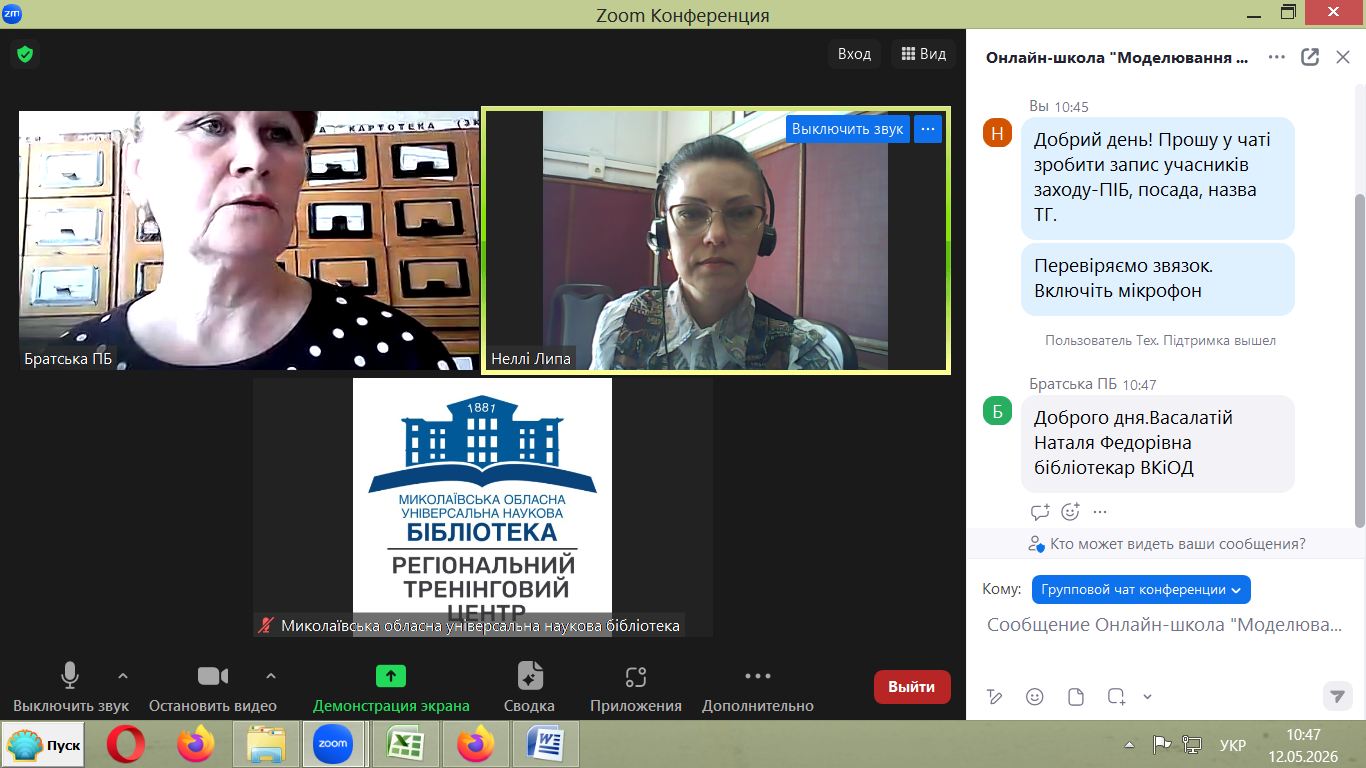Open the Вид layout menu
This screenshot has height=768, width=1366.
pos(924,54)
